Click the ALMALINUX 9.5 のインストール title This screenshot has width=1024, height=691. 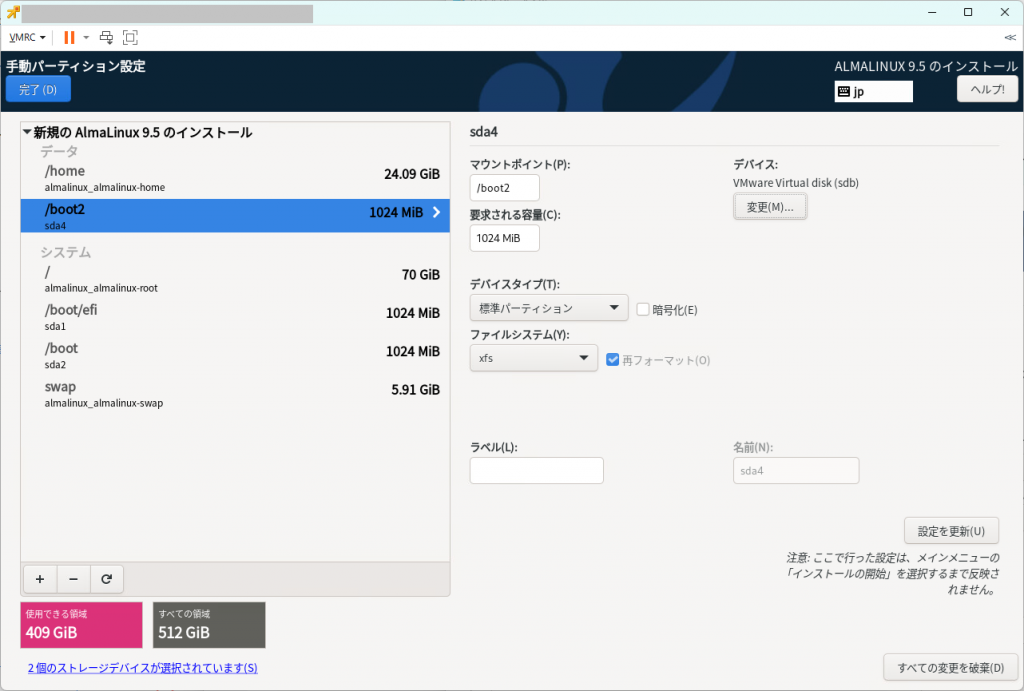point(926,67)
